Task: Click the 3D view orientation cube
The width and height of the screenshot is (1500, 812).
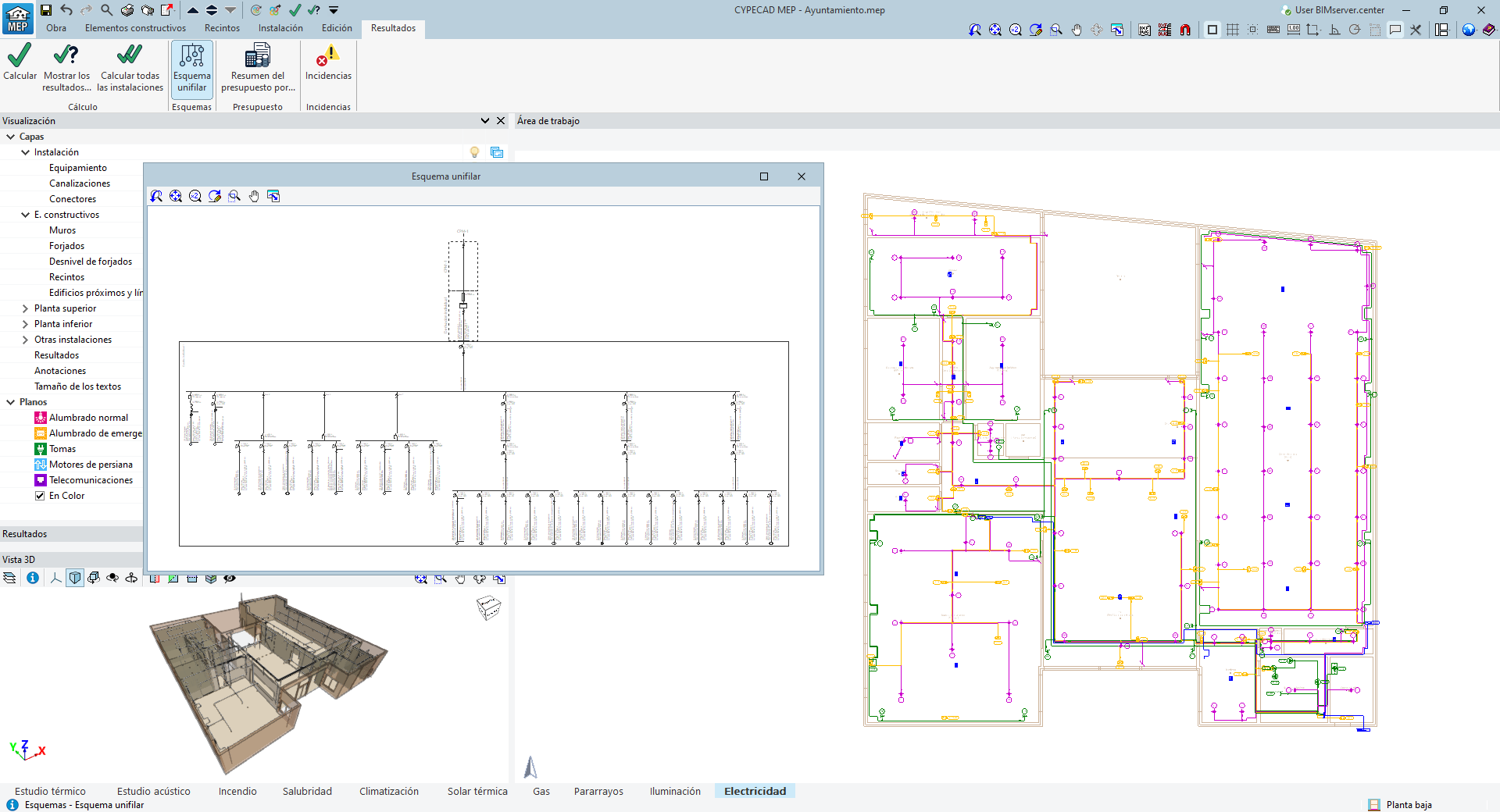Action: click(x=488, y=607)
